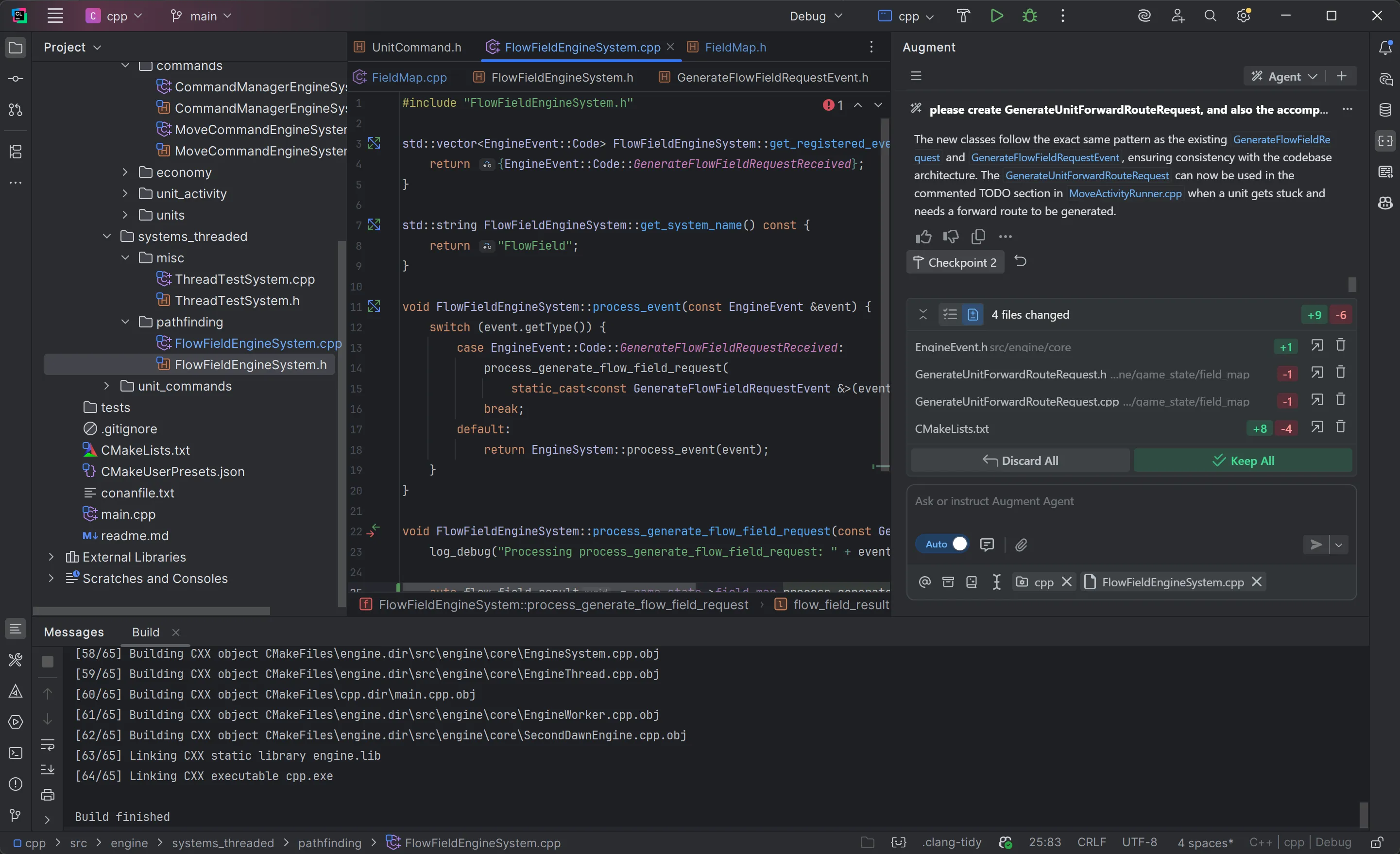Screen dimensions: 1400x854
Task: Revert to Checkpoint 2 arrow
Action: [1021, 261]
